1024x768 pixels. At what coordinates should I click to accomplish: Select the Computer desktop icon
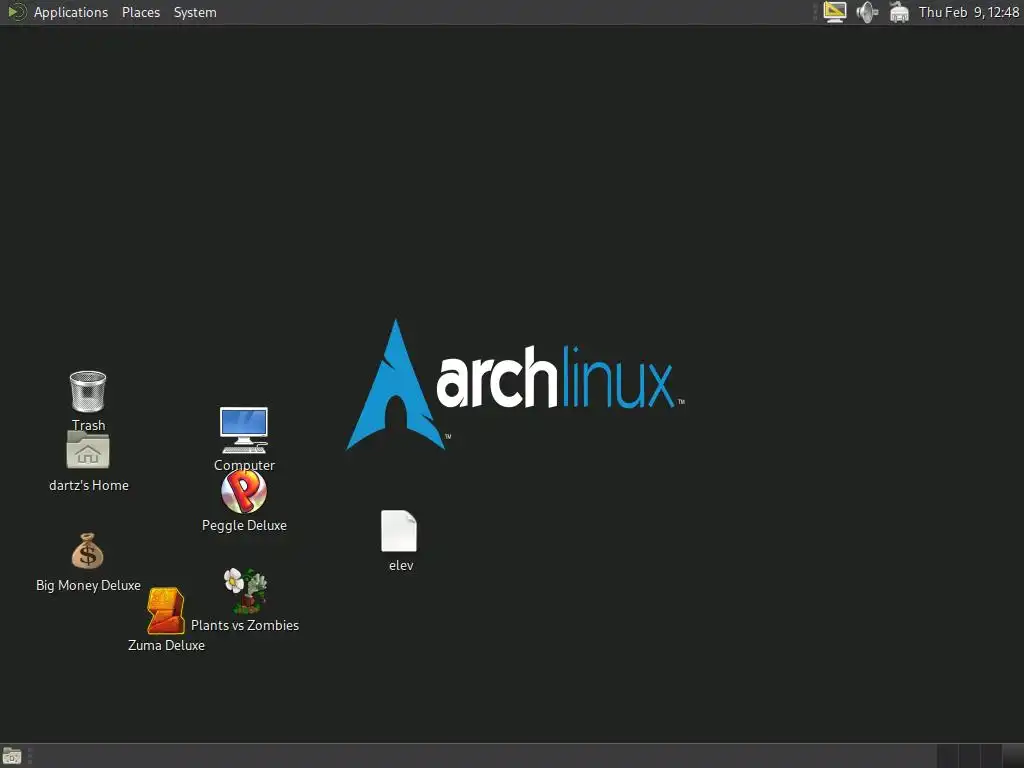tap(244, 430)
